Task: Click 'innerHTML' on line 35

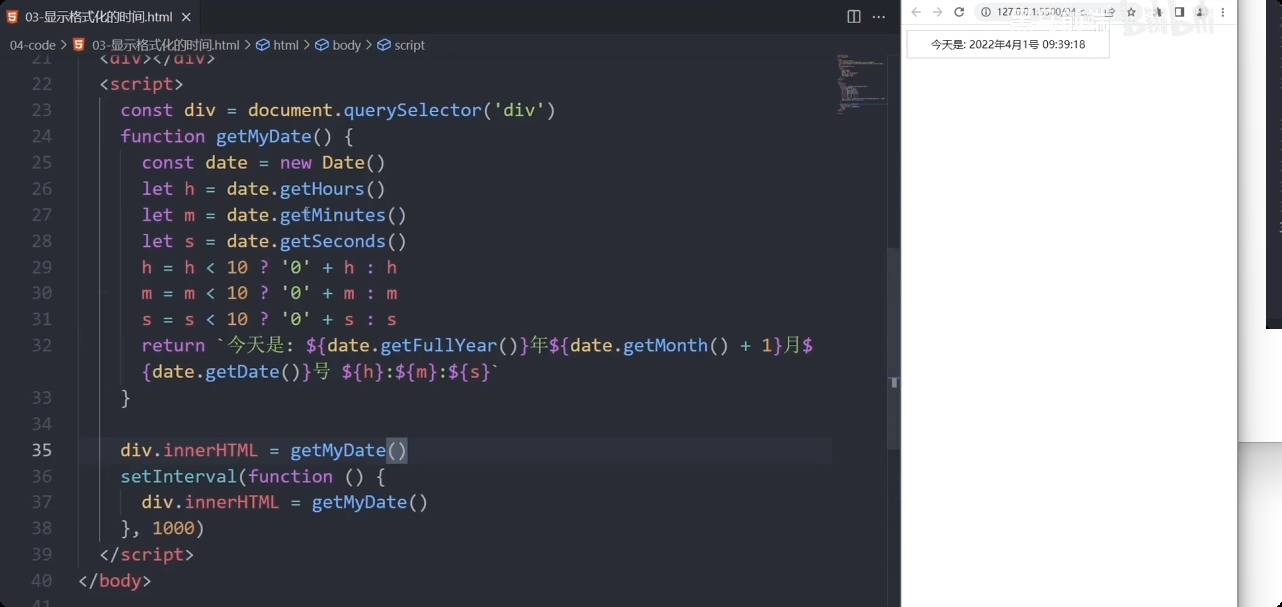Action: [211, 450]
